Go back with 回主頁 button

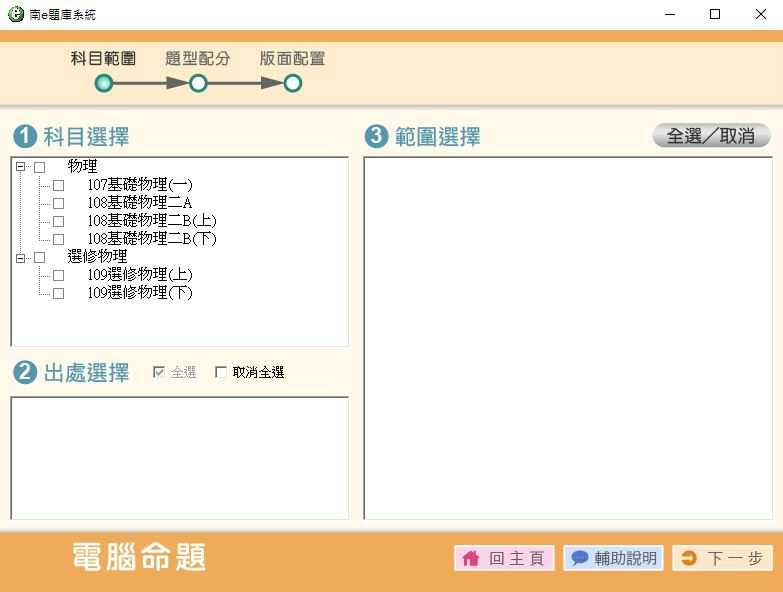[504, 558]
